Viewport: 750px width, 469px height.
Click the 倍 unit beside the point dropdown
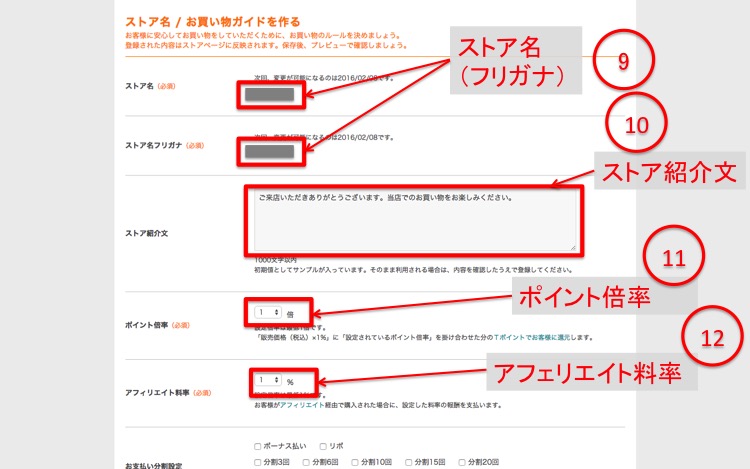(290, 315)
